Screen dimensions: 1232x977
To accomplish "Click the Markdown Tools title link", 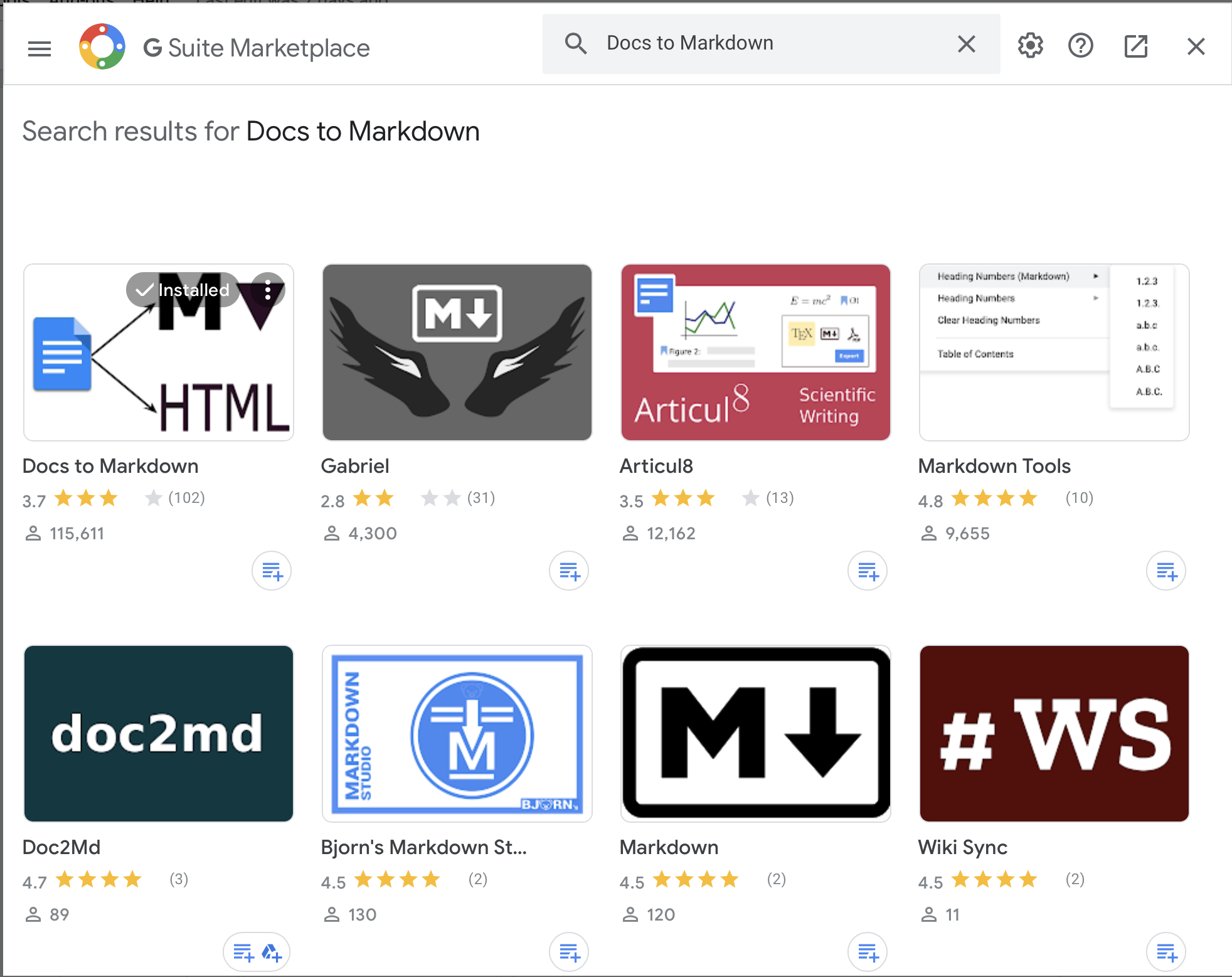I will coord(994,466).
